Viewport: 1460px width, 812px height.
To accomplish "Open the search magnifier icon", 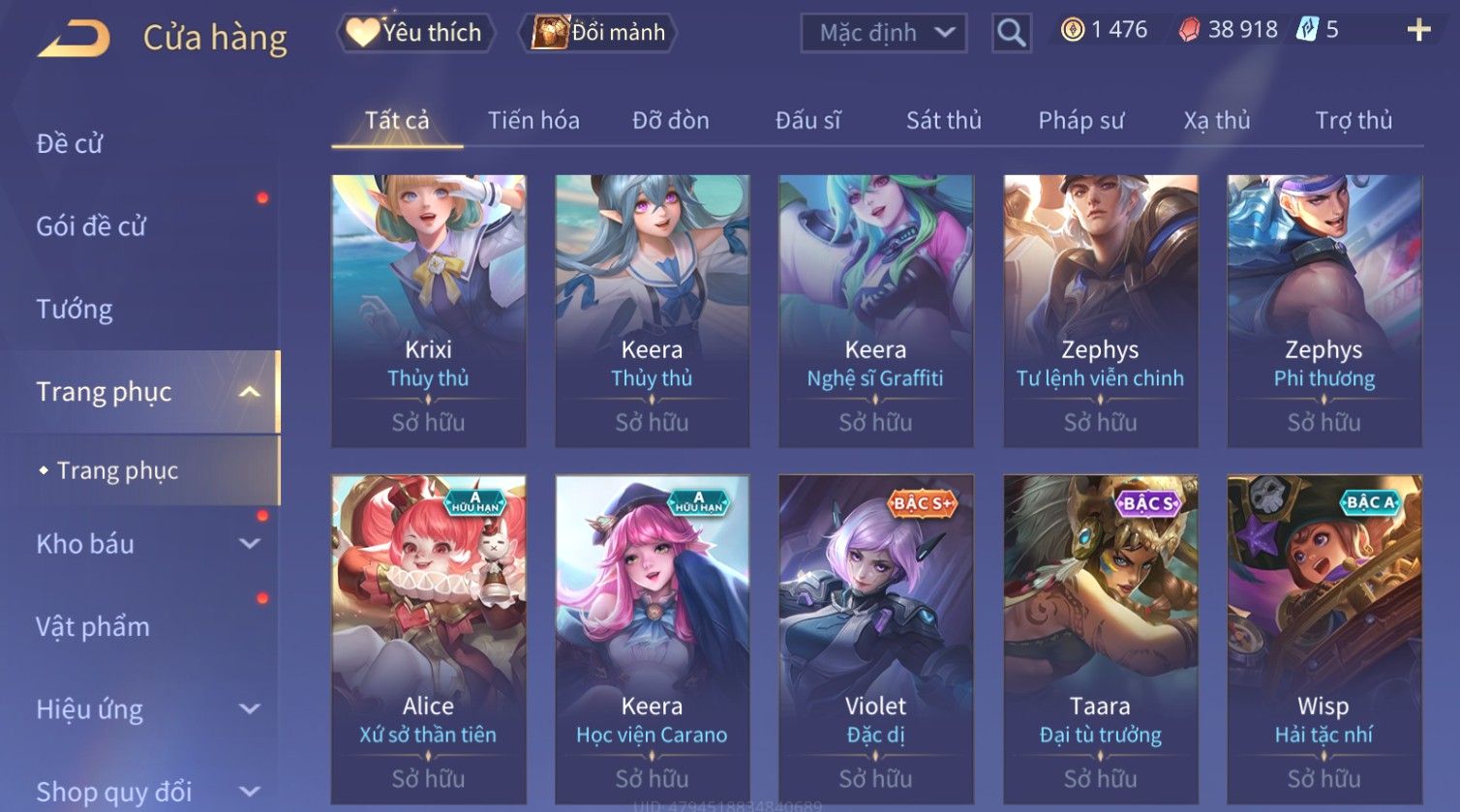I will pos(1011,33).
